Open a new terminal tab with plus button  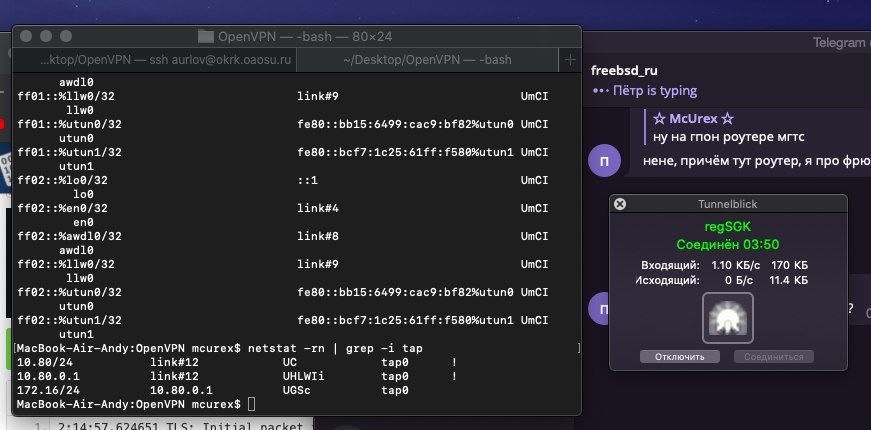pyautogui.click(x=570, y=59)
